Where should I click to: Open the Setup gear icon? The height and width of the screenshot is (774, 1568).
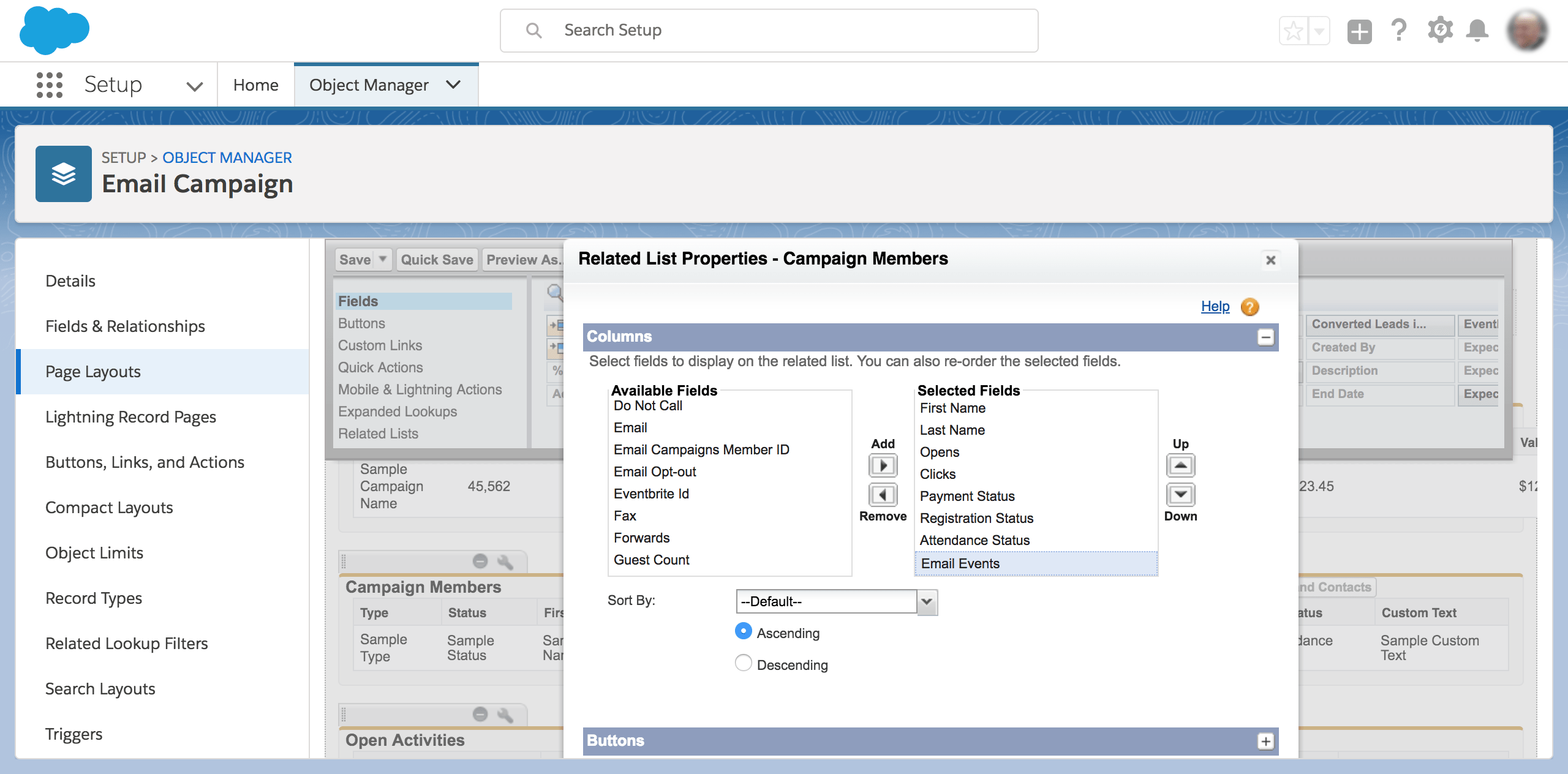1440,30
